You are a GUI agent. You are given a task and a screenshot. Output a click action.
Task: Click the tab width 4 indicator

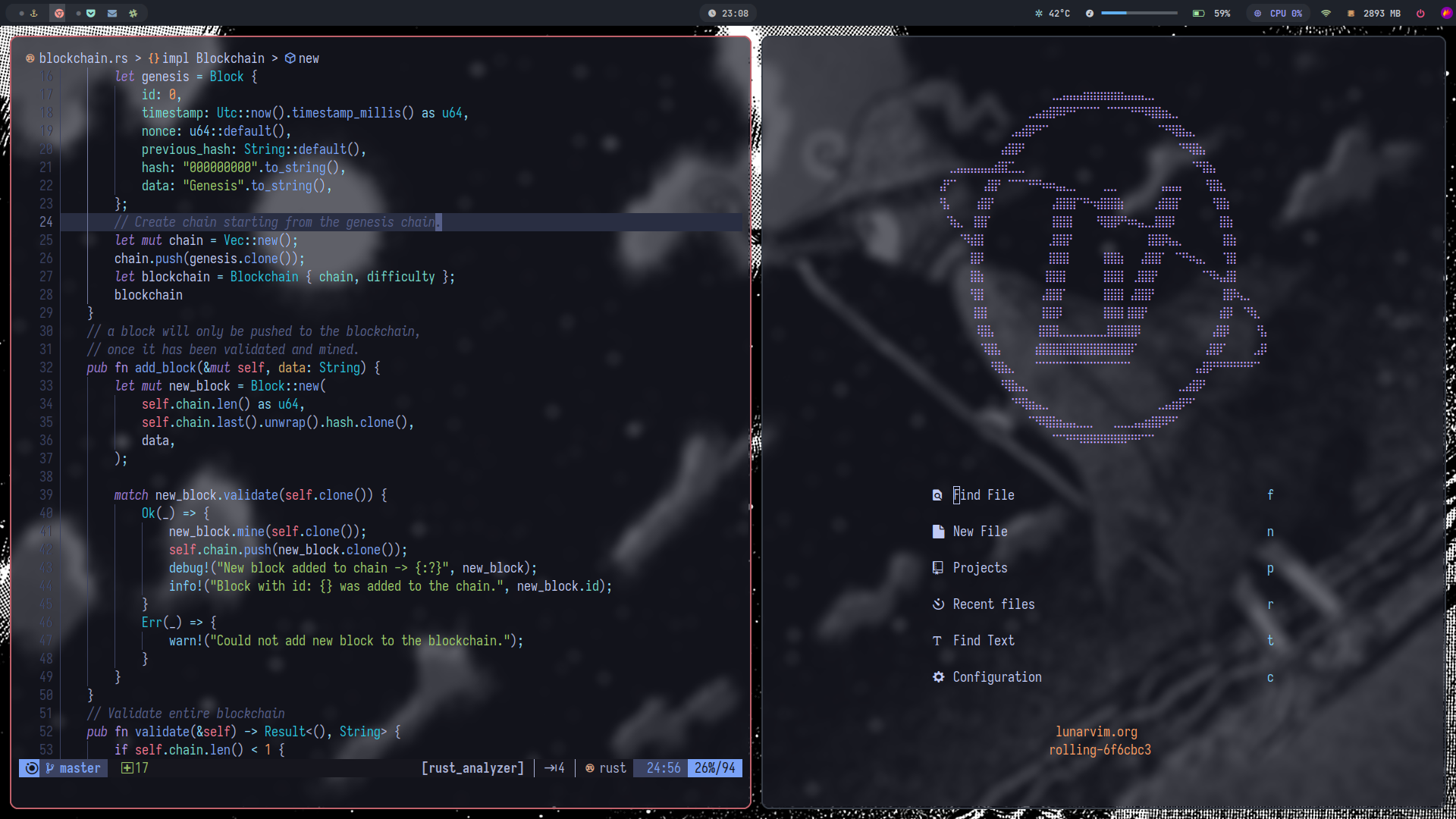click(x=554, y=768)
